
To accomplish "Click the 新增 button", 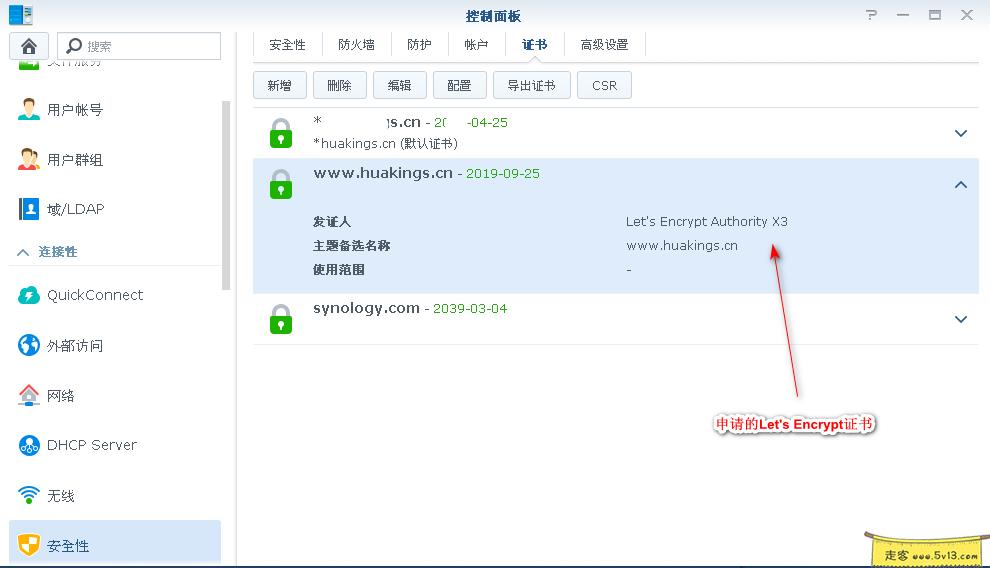I will [280, 85].
